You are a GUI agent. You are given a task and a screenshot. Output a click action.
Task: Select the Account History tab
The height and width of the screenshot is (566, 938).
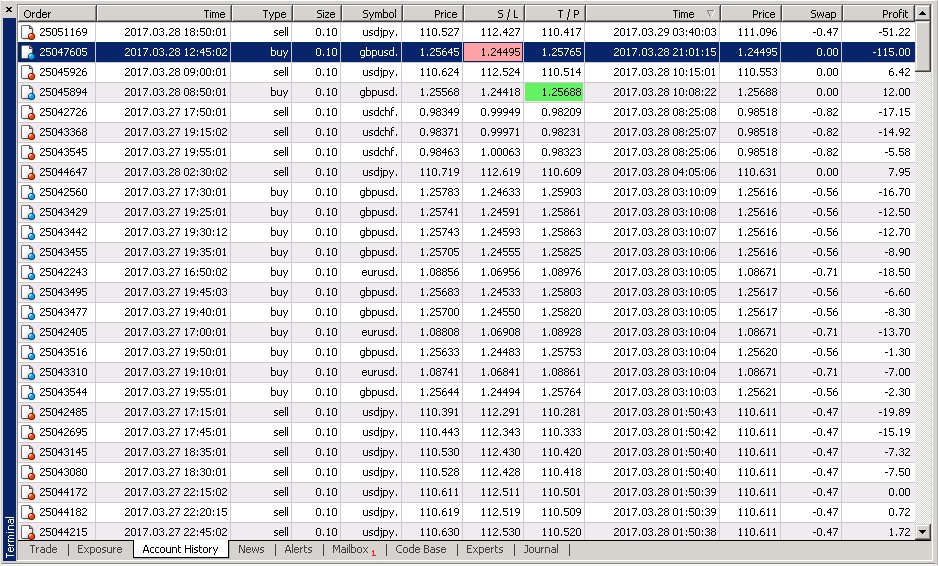coord(180,549)
